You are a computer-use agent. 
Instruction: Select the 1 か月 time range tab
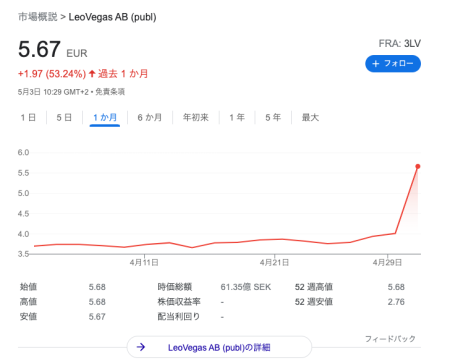pyautogui.click(x=105, y=117)
